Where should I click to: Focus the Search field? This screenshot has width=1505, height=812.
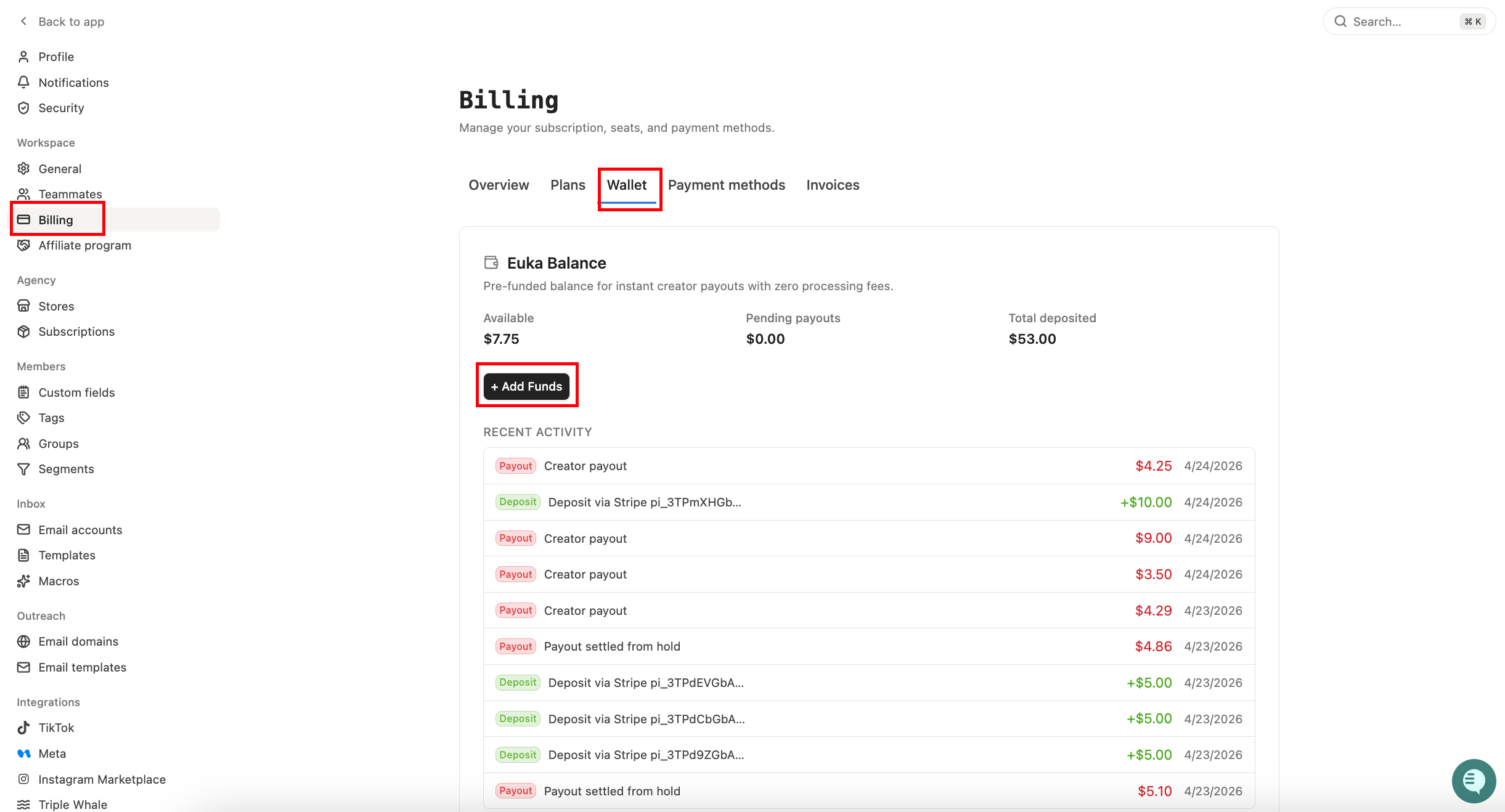[x=1409, y=22]
